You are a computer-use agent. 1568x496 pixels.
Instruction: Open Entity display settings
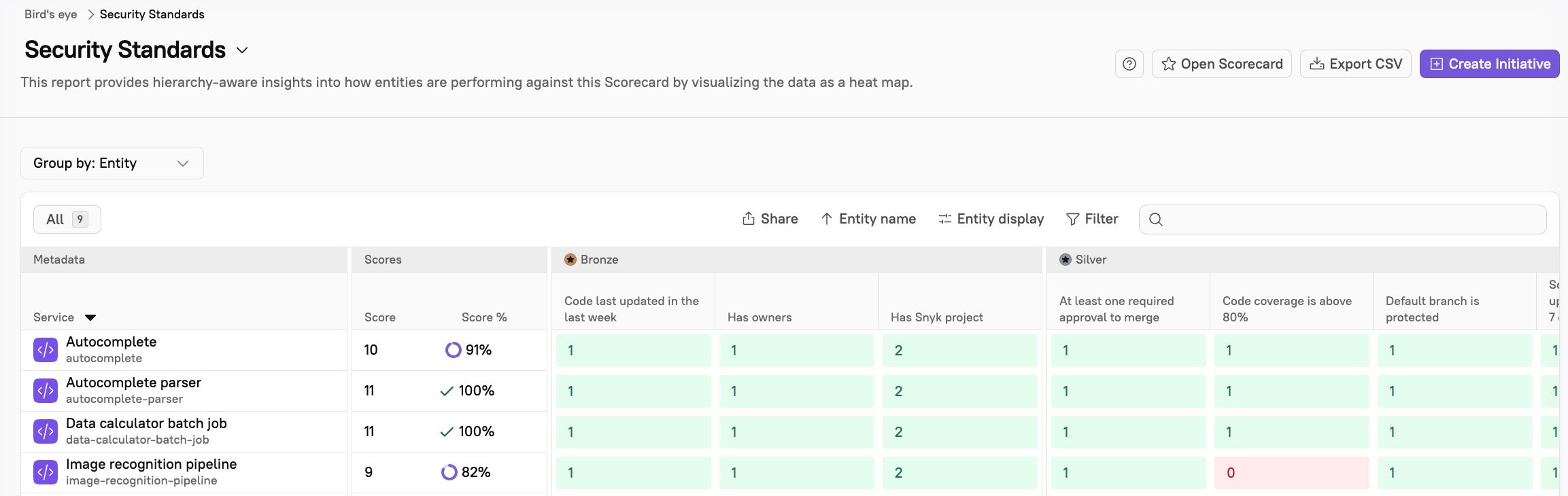tap(991, 219)
